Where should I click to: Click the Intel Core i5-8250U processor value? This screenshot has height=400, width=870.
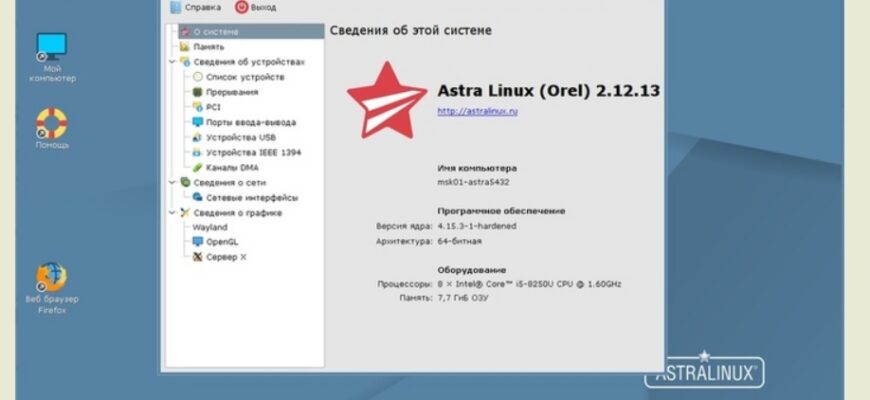529,283
